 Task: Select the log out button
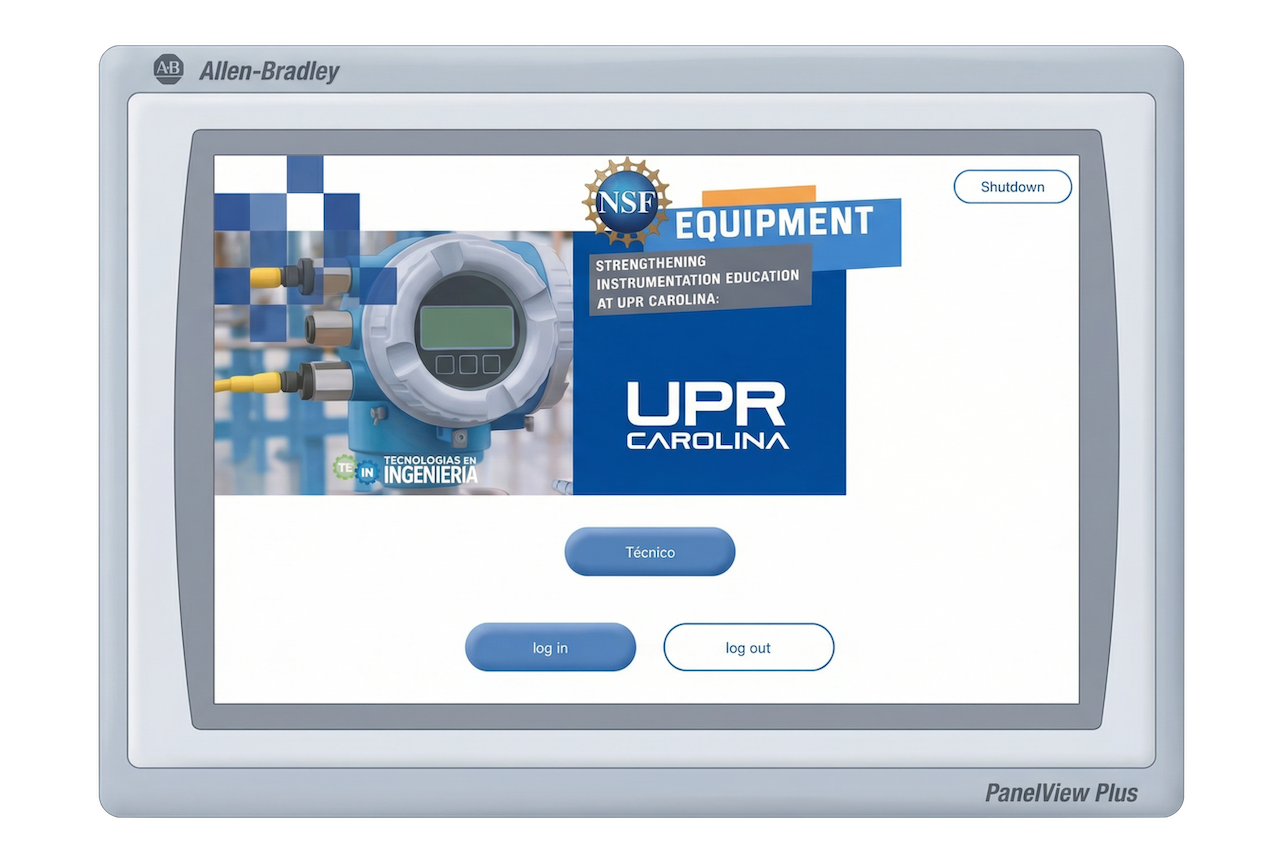(x=748, y=648)
